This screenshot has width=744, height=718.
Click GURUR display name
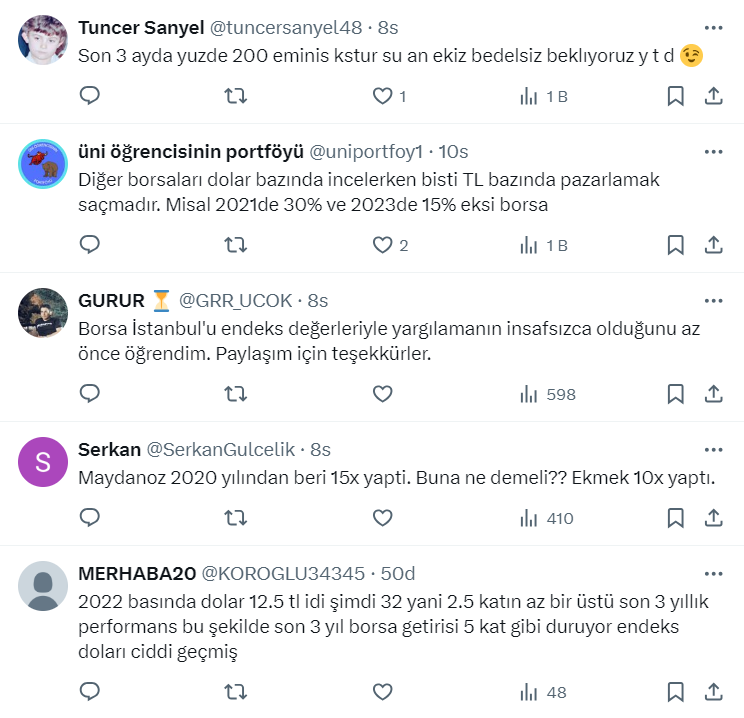click(x=110, y=300)
